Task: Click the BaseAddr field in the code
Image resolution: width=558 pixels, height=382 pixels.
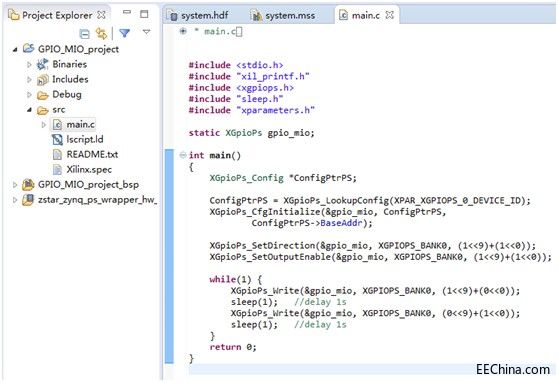Action: [341, 223]
